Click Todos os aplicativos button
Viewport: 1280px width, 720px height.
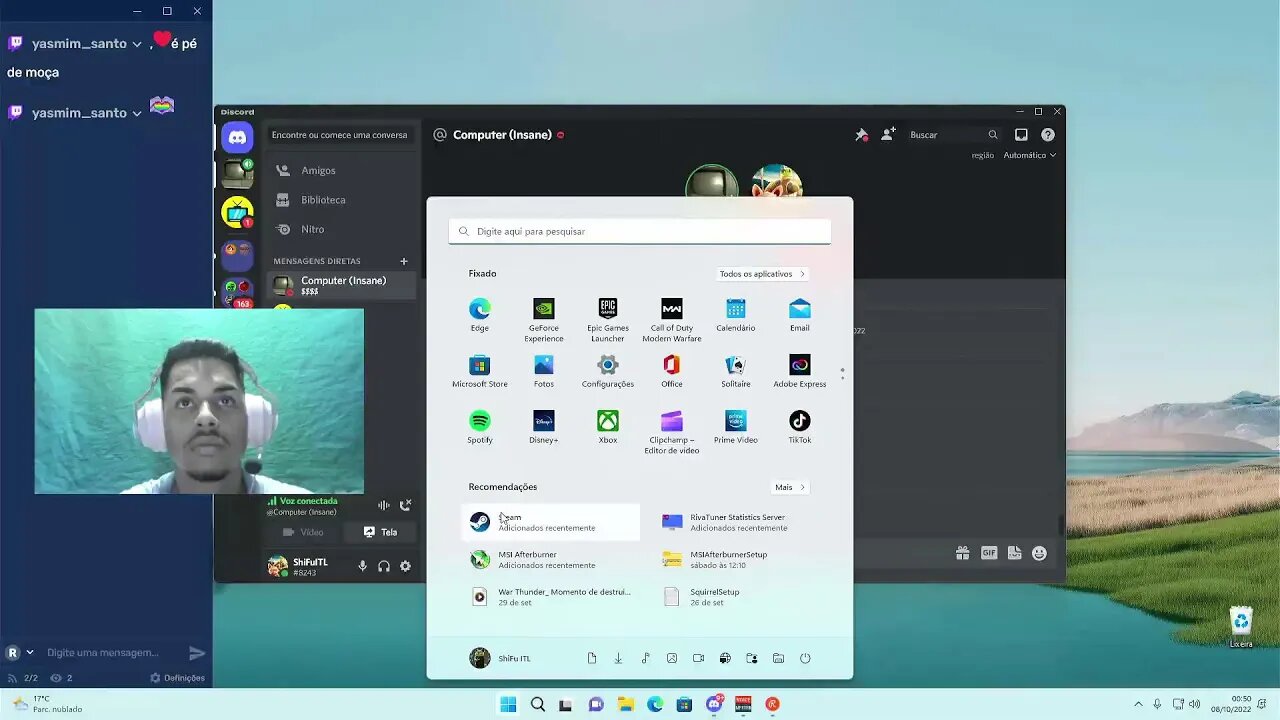point(762,274)
